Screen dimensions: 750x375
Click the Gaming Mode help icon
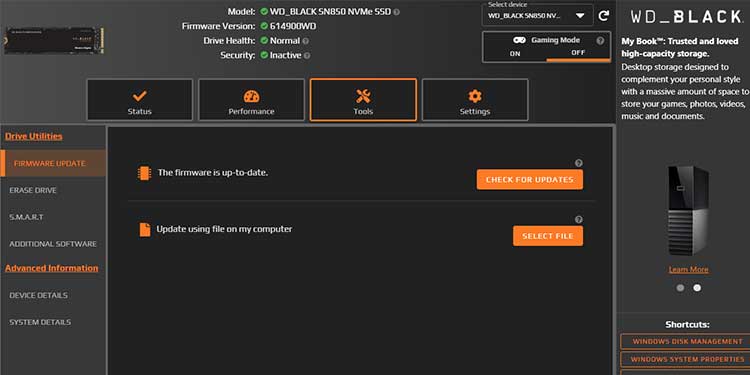pos(600,41)
